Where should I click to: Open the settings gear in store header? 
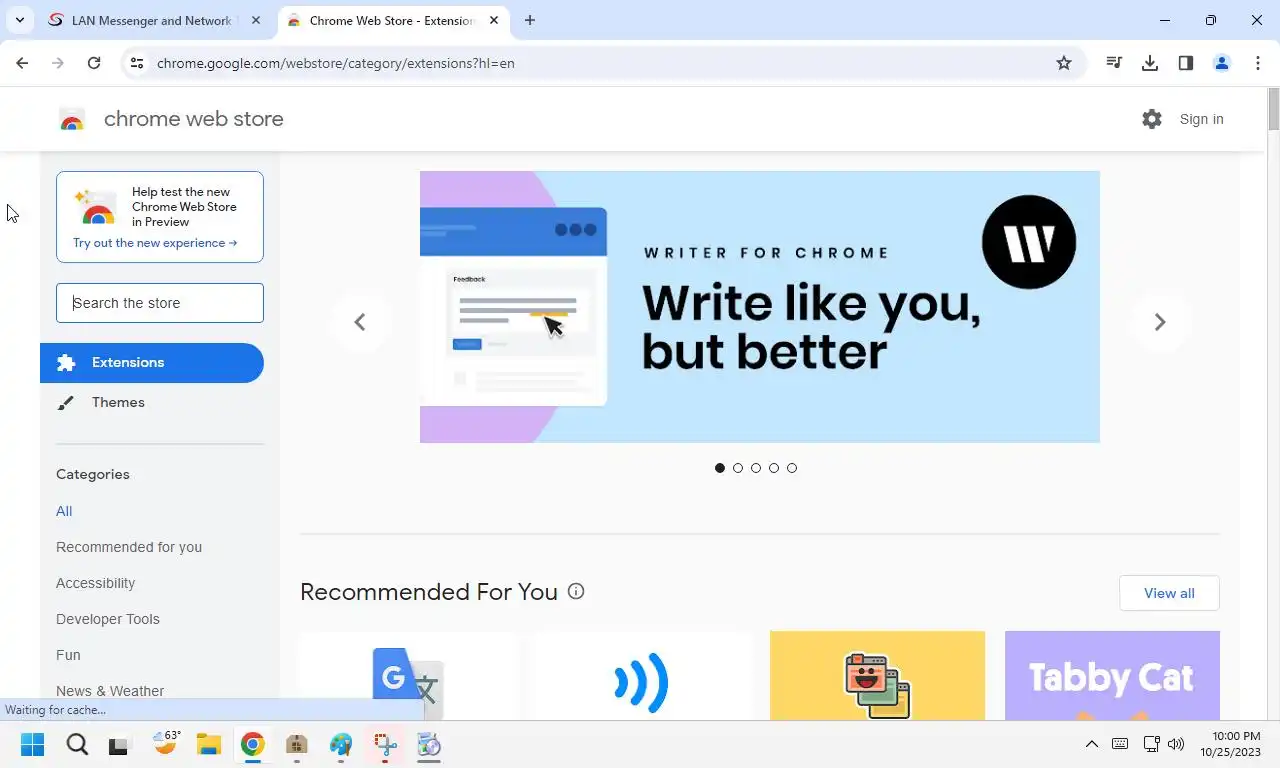(x=1152, y=119)
